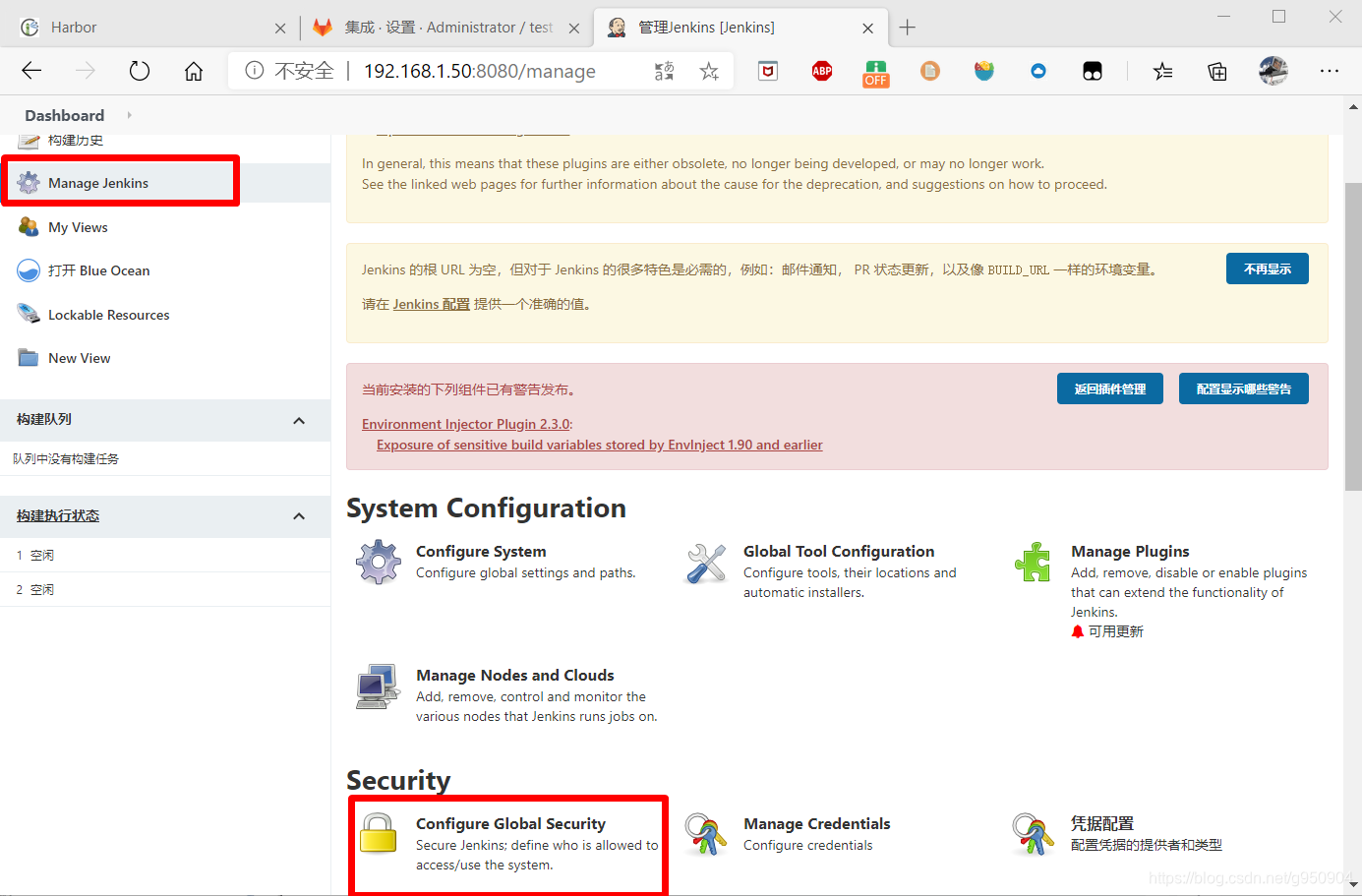Open the Pocket-style red extension icon
The width and height of the screenshot is (1362, 896).
(x=768, y=71)
